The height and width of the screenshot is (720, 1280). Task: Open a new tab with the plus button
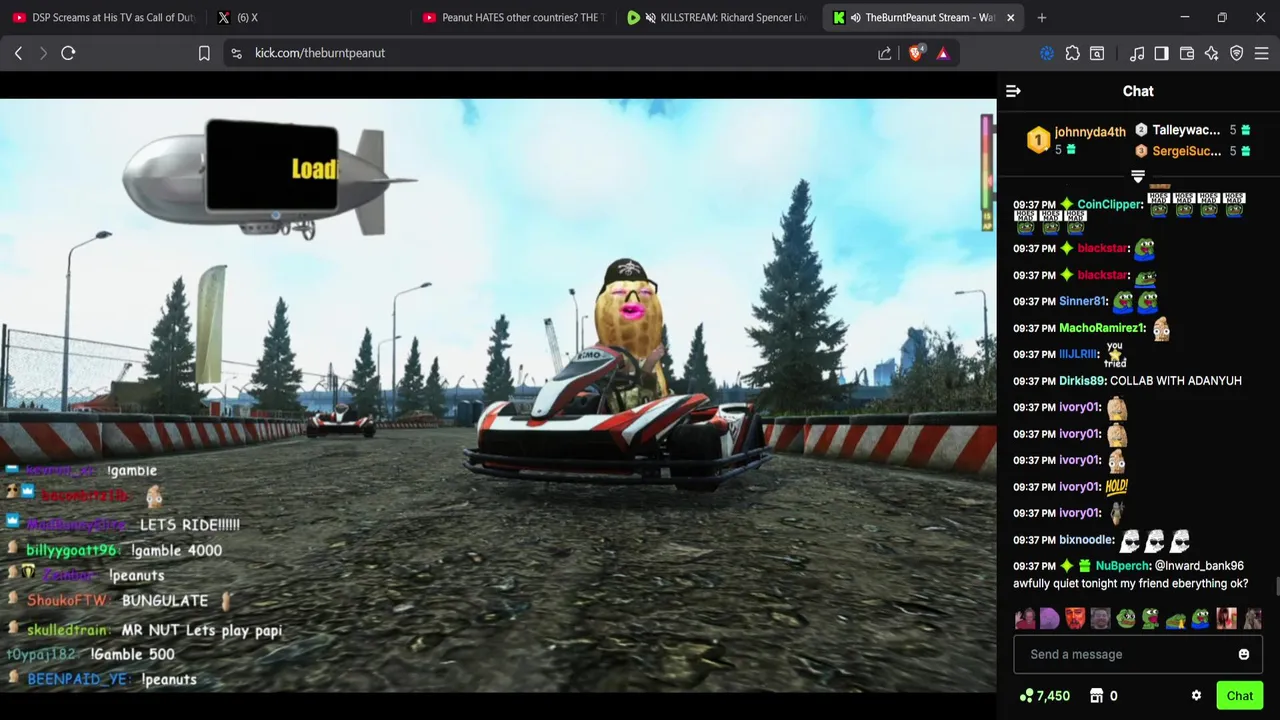click(1042, 18)
